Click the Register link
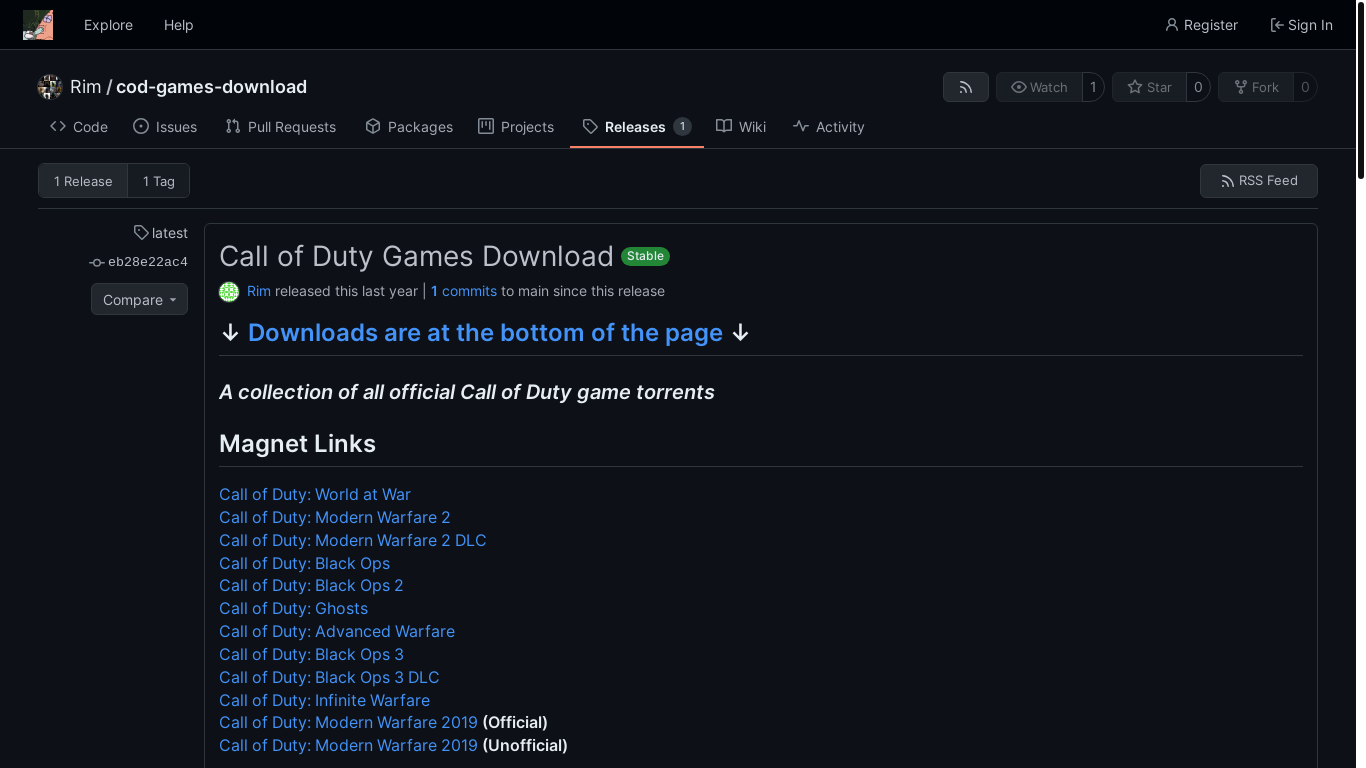This screenshot has height=768, width=1366. (1201, 25)
